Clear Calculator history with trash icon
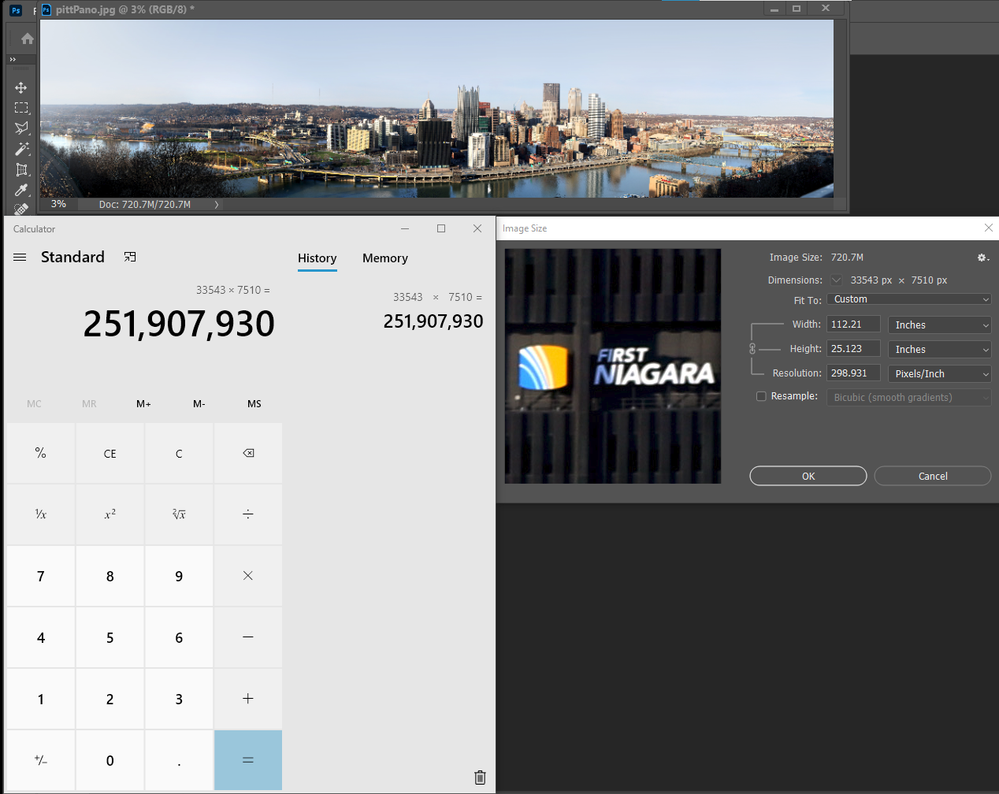Viewport: 999px width, 794px height. tap(480, 777)
